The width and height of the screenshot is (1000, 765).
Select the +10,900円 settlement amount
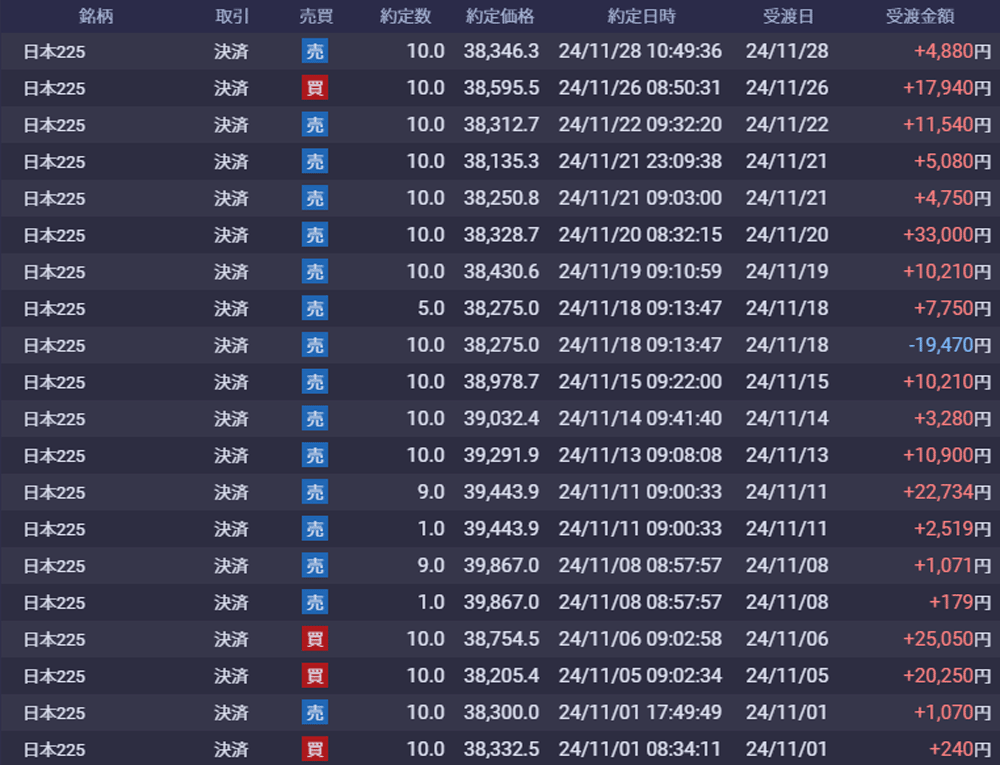947,456
